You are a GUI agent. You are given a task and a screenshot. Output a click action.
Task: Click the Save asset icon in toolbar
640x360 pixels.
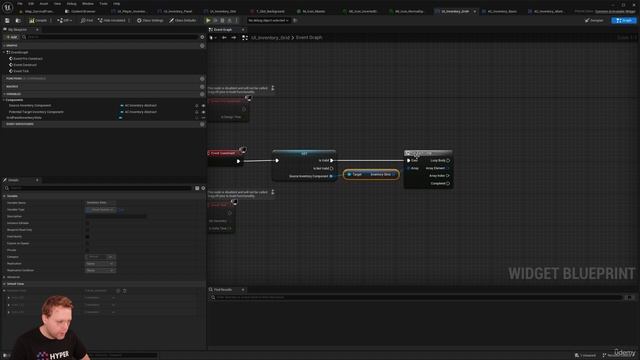coord(7,20)
